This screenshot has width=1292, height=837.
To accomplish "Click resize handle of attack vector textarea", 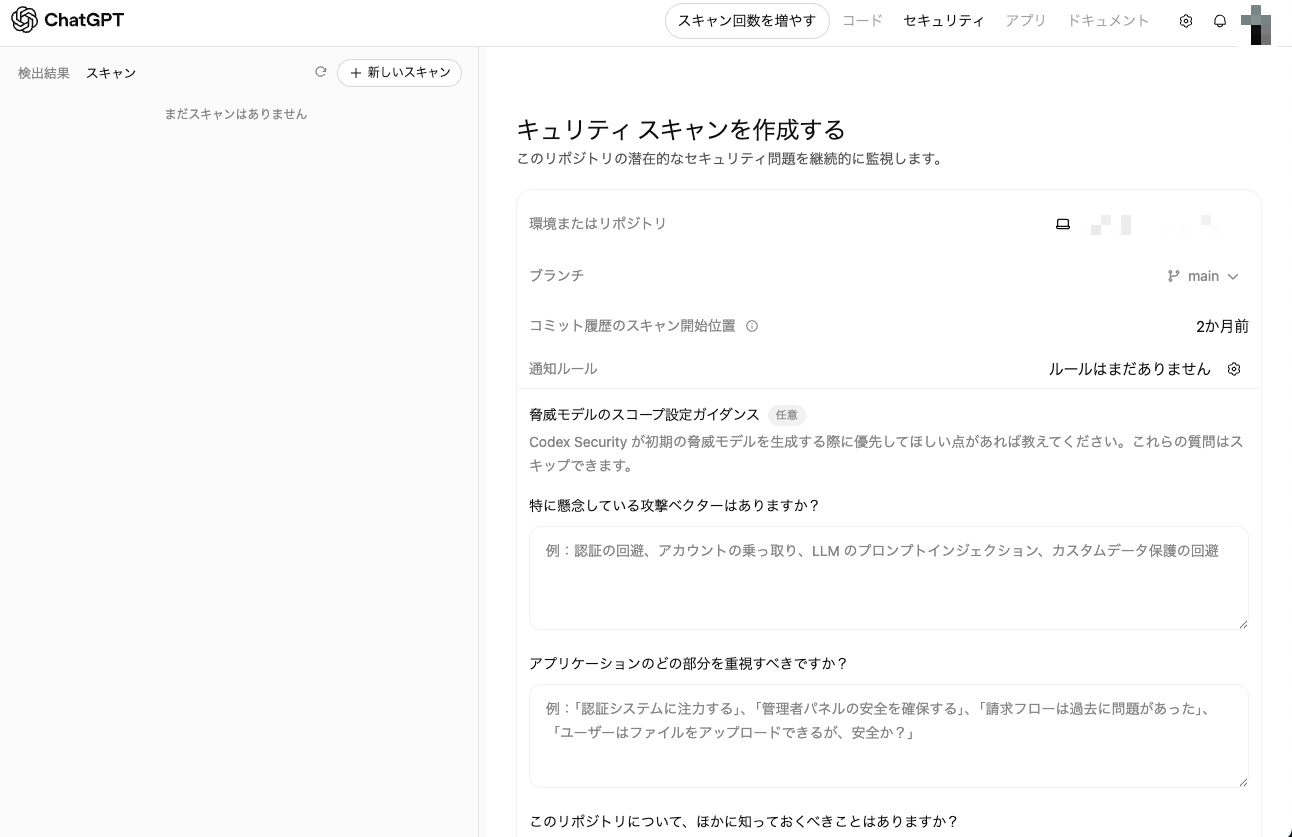I will point(1243,624).
